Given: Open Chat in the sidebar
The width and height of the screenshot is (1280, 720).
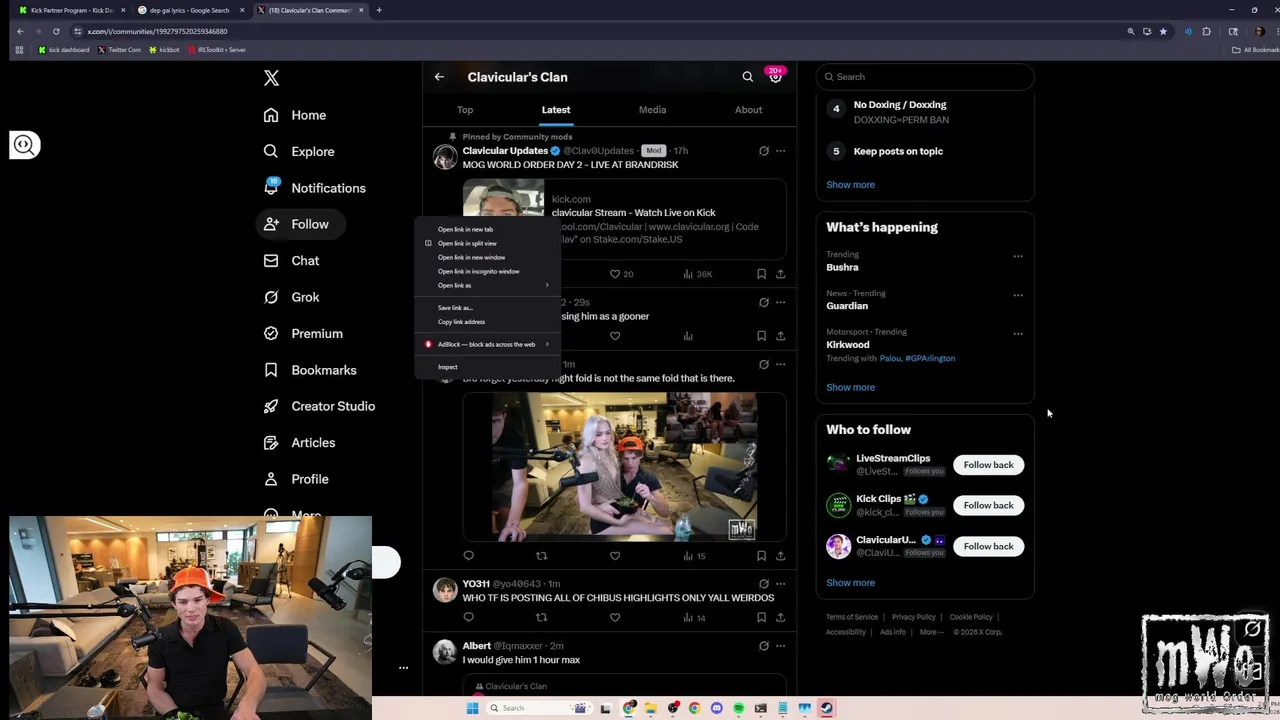Looking at the screenshot, I should point(292,261).
